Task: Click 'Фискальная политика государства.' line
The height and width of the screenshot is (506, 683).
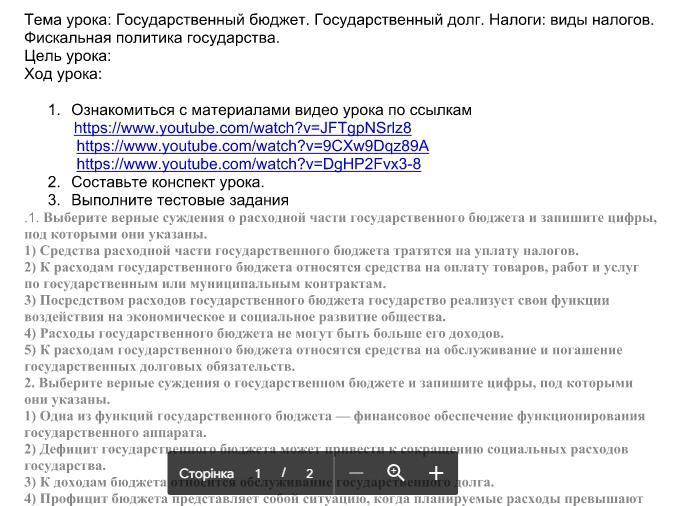Action: click(x=152, y=38)
